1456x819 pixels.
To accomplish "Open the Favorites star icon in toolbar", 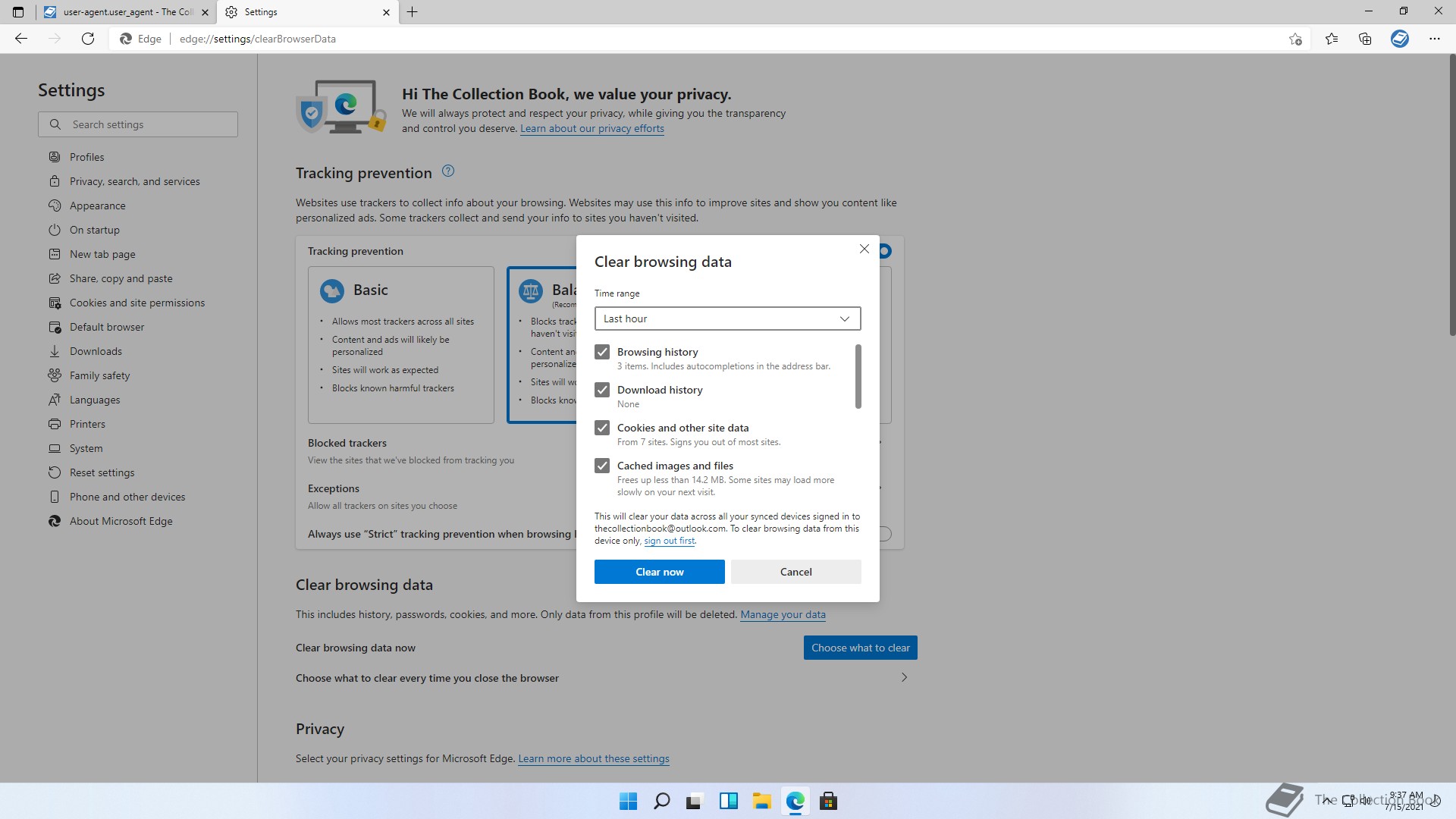I will [1331, 39].
